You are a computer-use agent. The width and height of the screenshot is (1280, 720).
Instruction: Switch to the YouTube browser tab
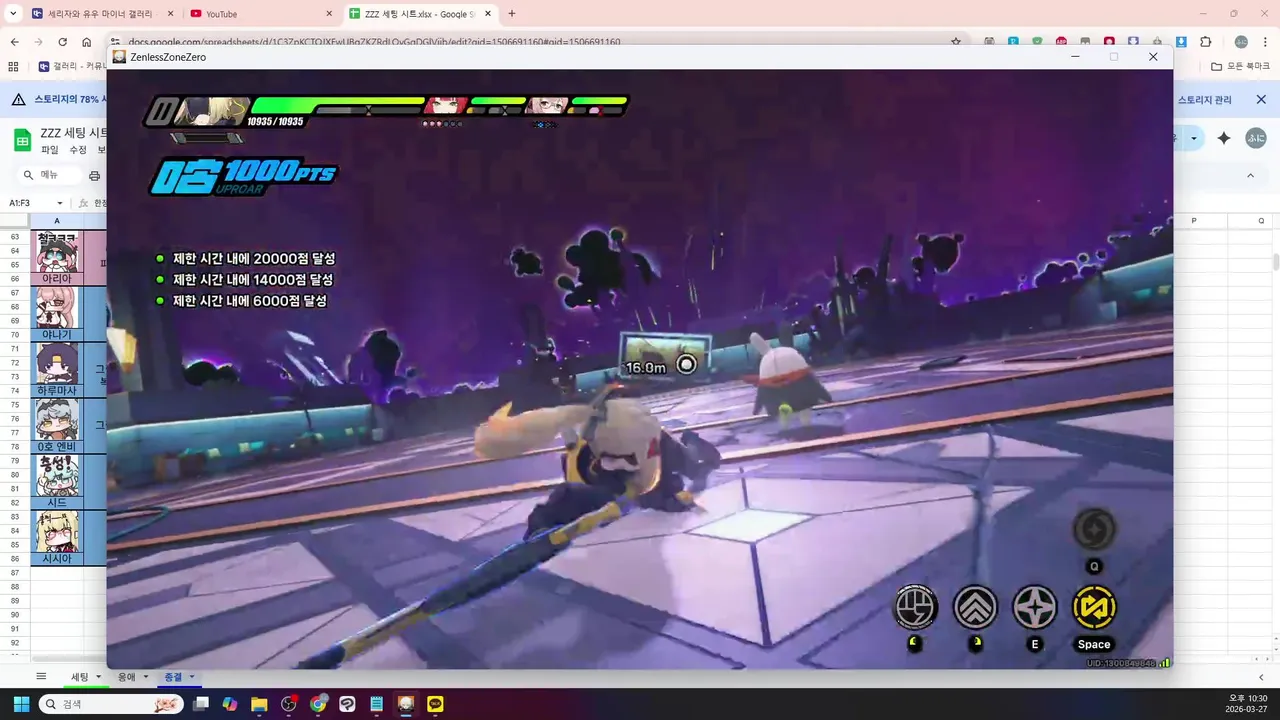[262, 14]
